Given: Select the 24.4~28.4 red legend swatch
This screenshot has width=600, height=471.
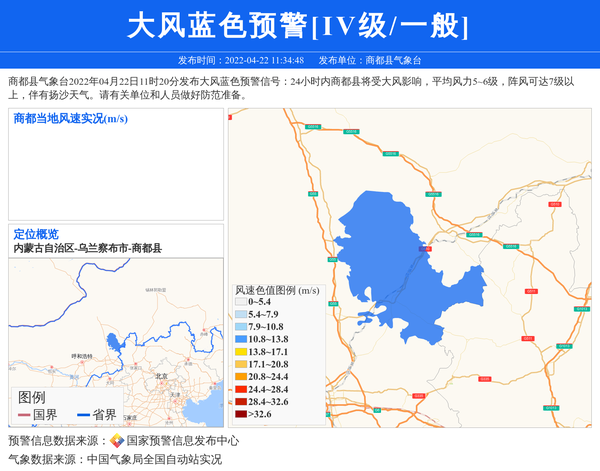Looking at the screenshot, I should click(240, 389).
